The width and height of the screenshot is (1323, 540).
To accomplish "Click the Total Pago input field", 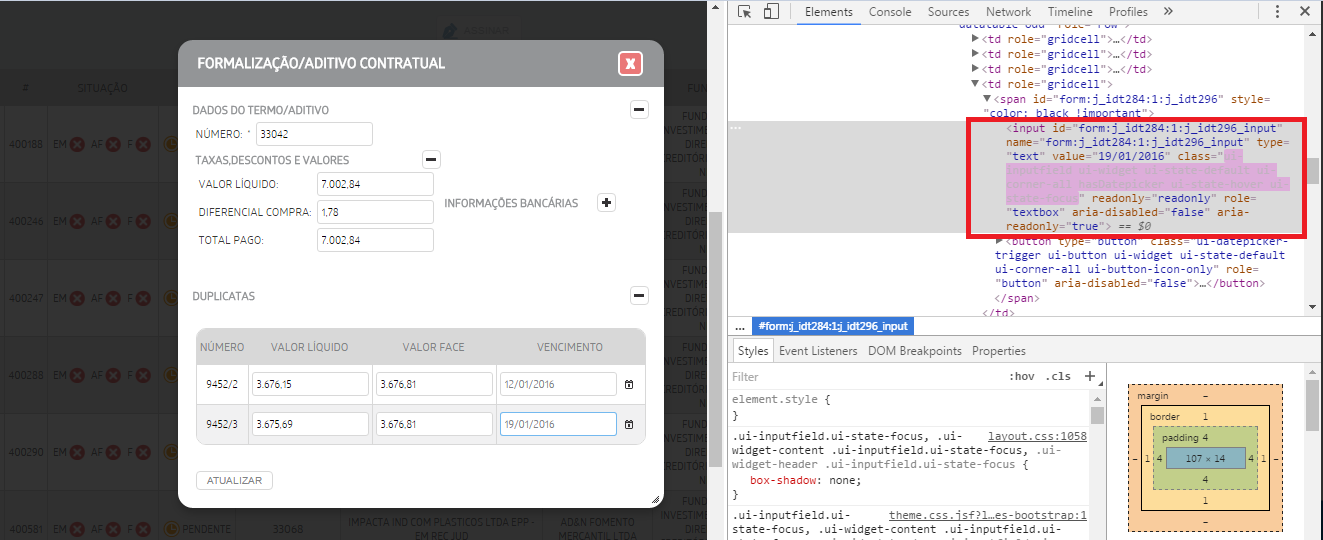I will pyautogui.click(x=375, y=240).
